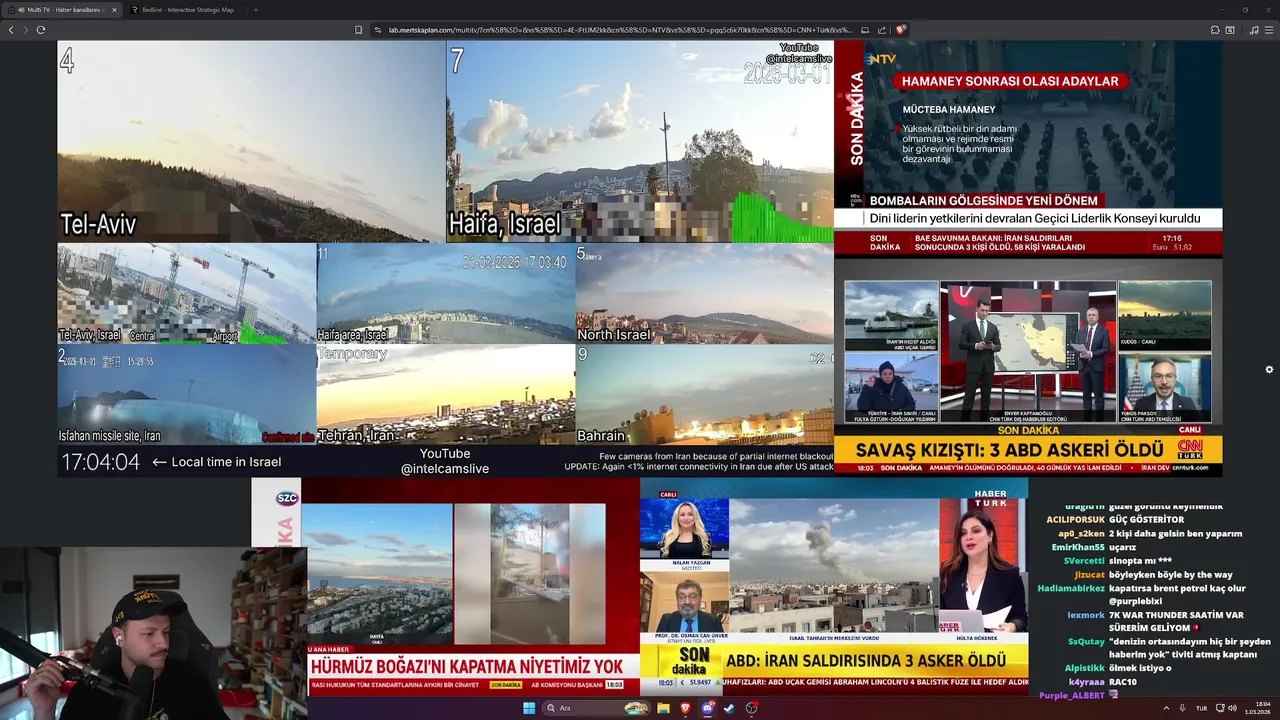This screenshot has width=1280, height=720.
Task: Click chat username EmirKhan55
Action: point(1079,547)
